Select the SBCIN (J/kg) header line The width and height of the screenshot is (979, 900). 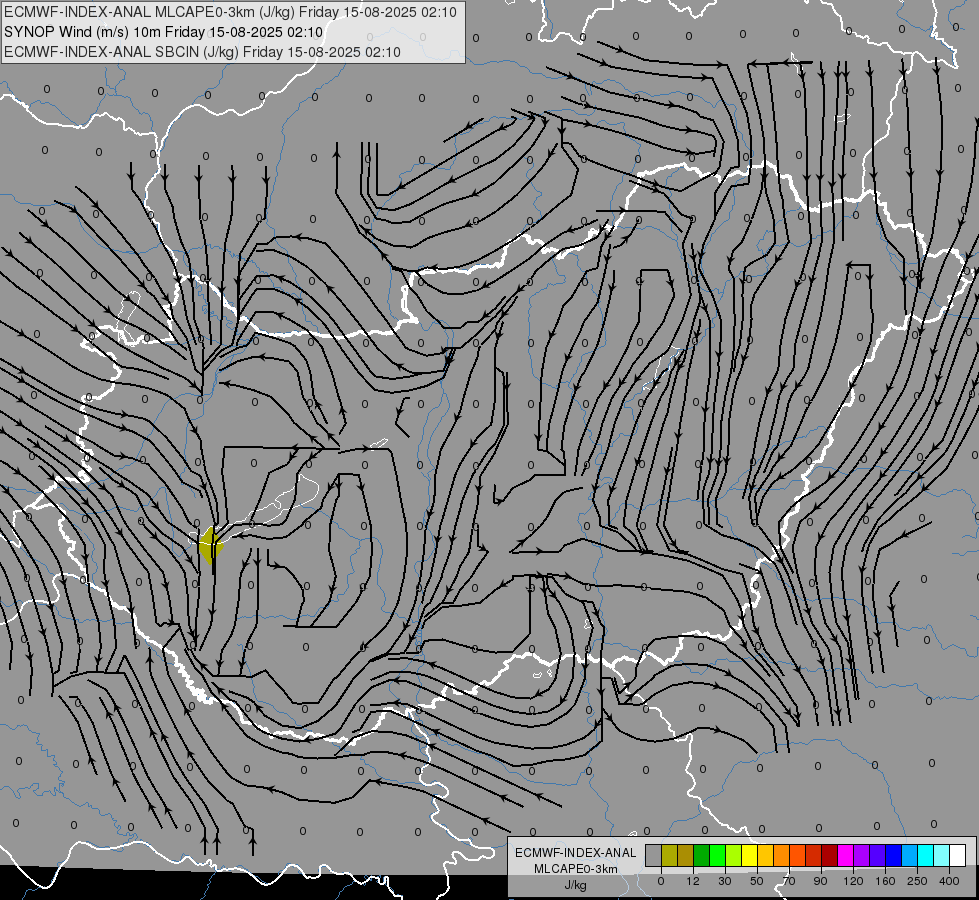click(202, 52)
